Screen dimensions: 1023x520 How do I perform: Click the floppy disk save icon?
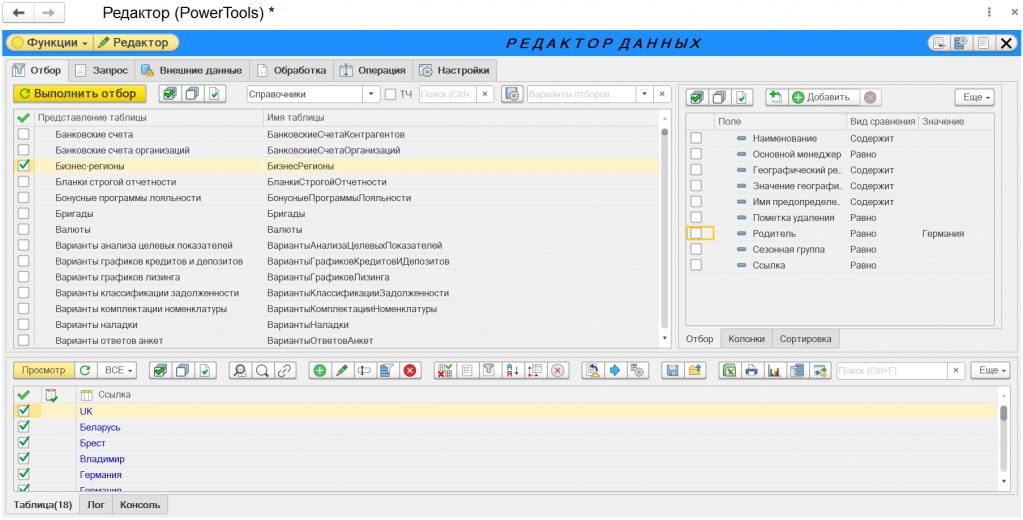[673, 370]
